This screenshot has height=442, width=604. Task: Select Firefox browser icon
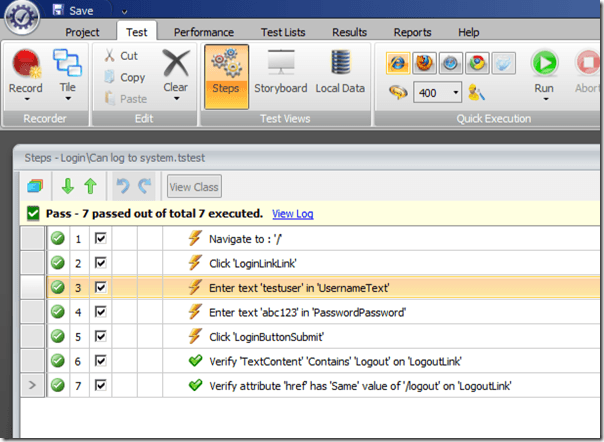[x=422, y=64]
